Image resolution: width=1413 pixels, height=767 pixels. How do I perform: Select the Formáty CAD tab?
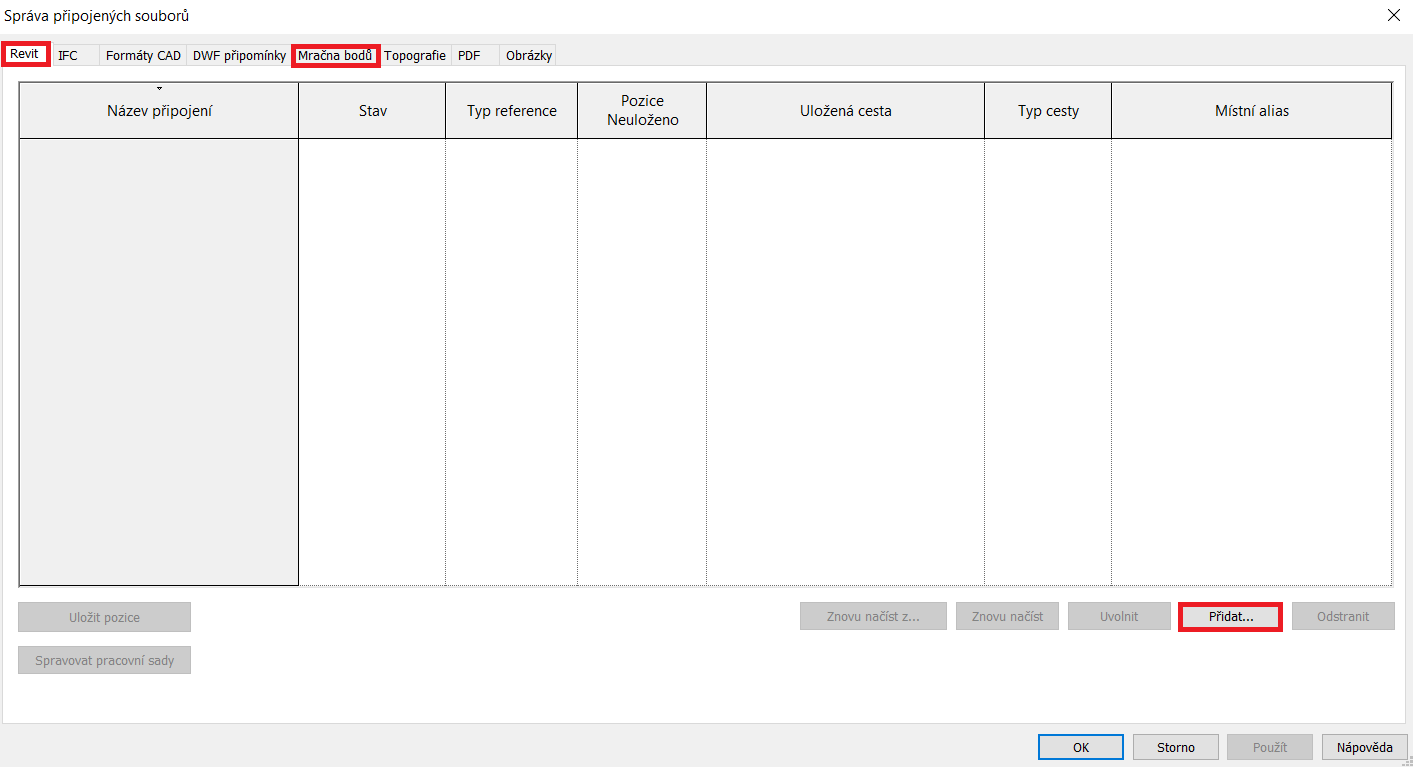click(143, 56)
